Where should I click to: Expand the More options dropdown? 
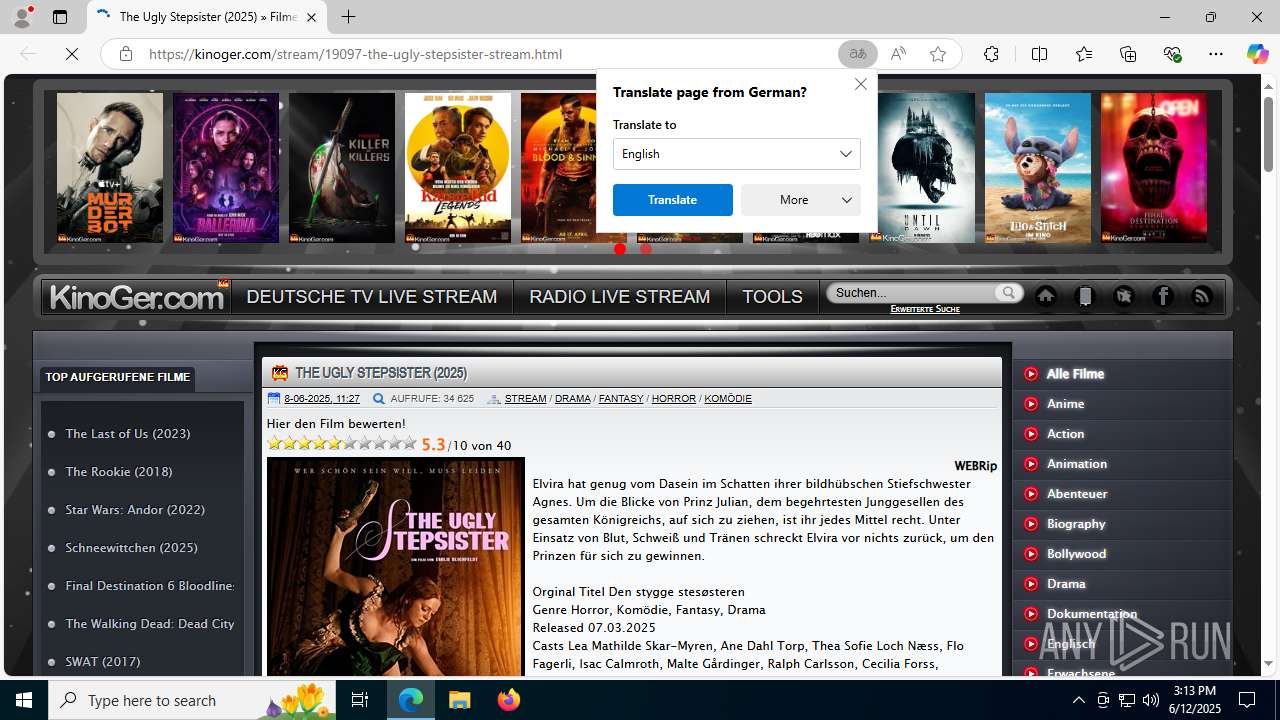[800, 200]
